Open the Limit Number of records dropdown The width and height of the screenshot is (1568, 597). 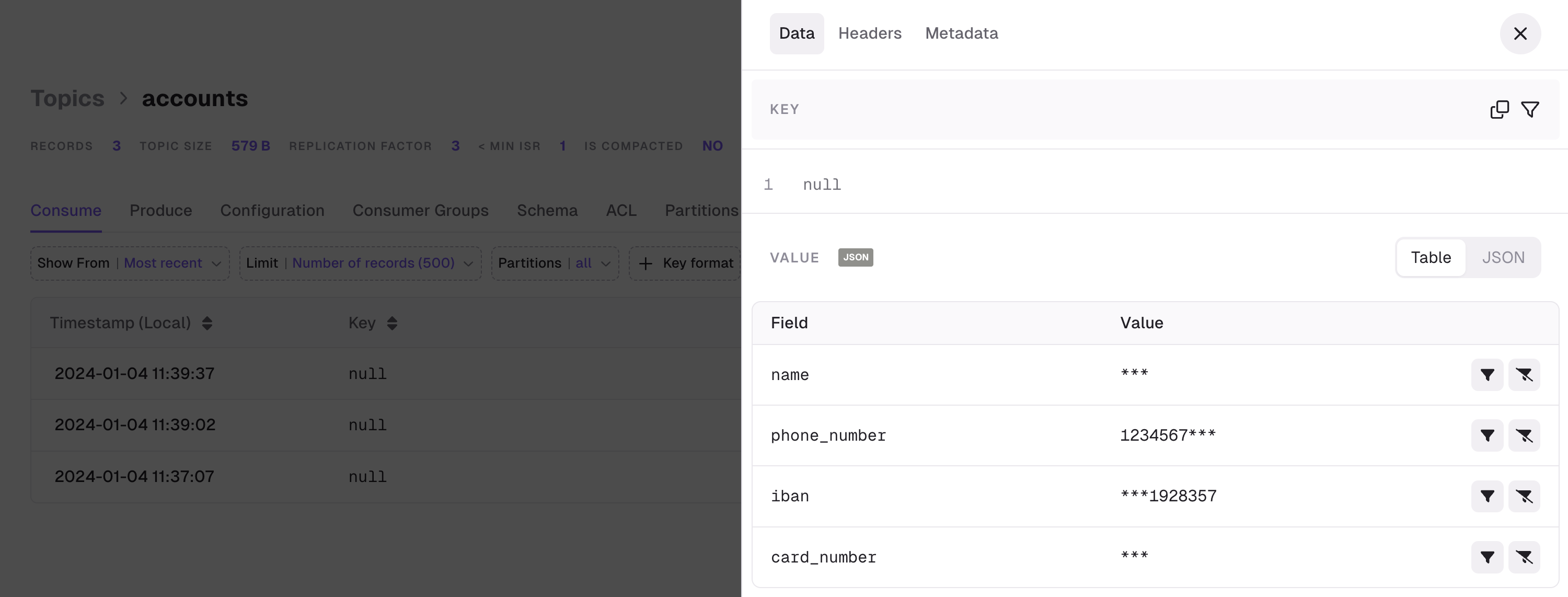(360, 263)
